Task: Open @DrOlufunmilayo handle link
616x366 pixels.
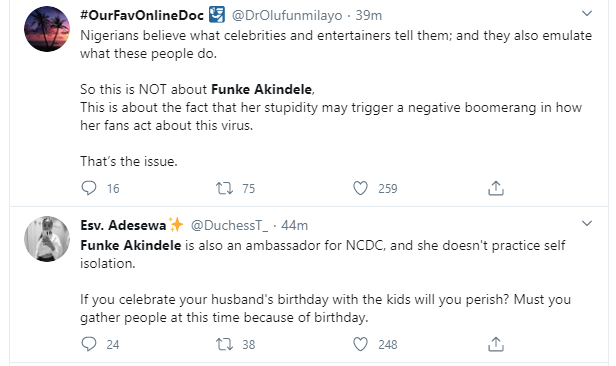Action: (287, 15)
